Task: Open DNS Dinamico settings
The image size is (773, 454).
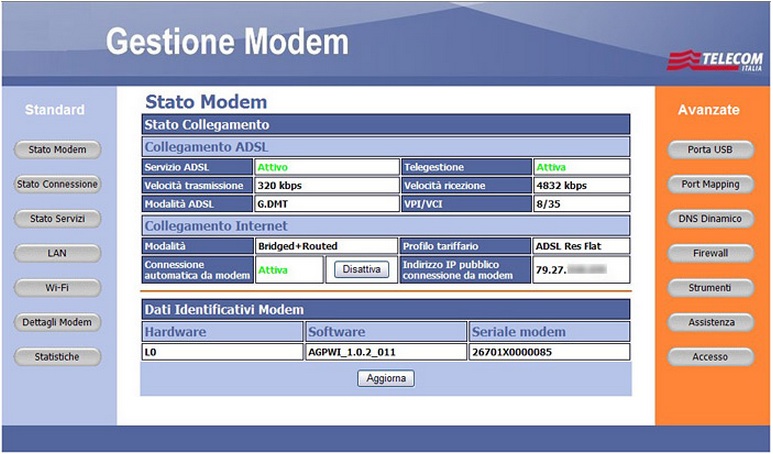Action: tap(710, 218)
